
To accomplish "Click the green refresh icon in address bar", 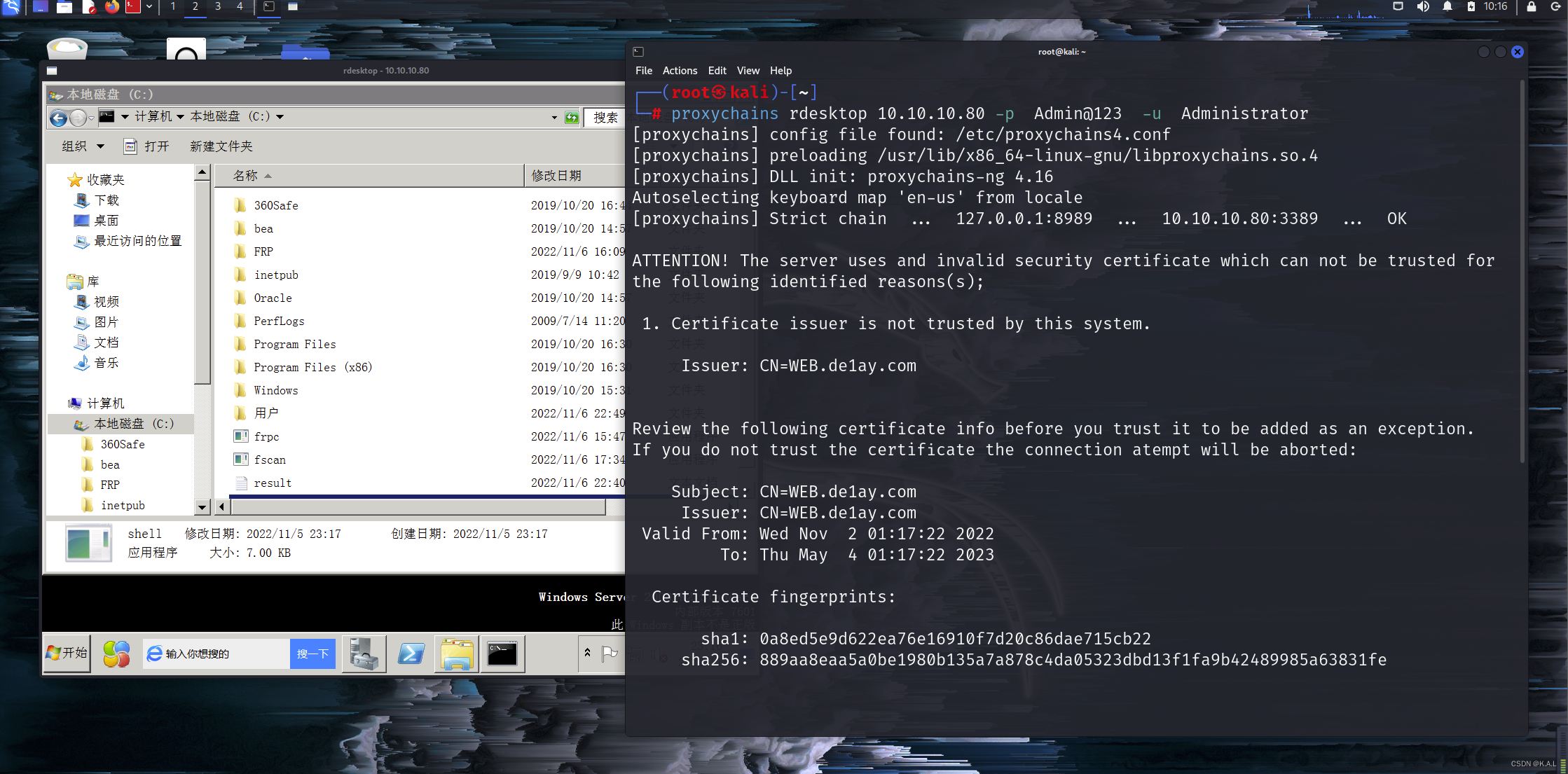I will click(x=572, y=118).
